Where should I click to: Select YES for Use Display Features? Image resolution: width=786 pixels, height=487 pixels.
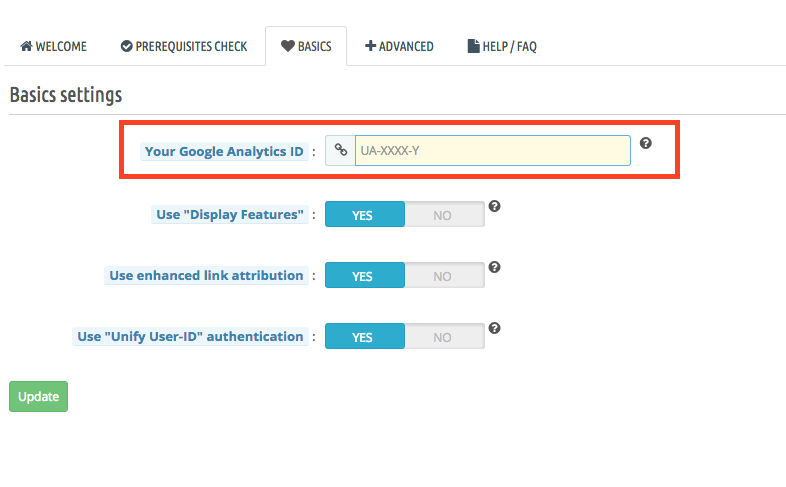tap(364, 214)
